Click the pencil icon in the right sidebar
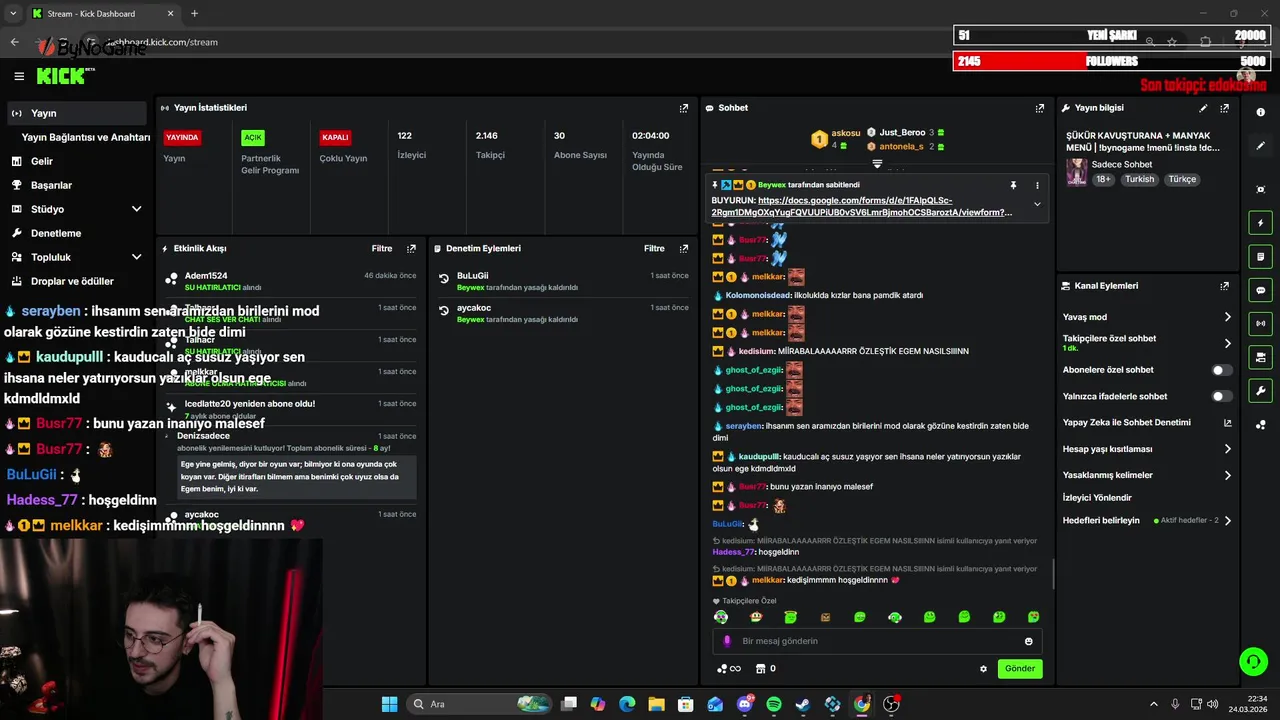 coord(1261,146)
